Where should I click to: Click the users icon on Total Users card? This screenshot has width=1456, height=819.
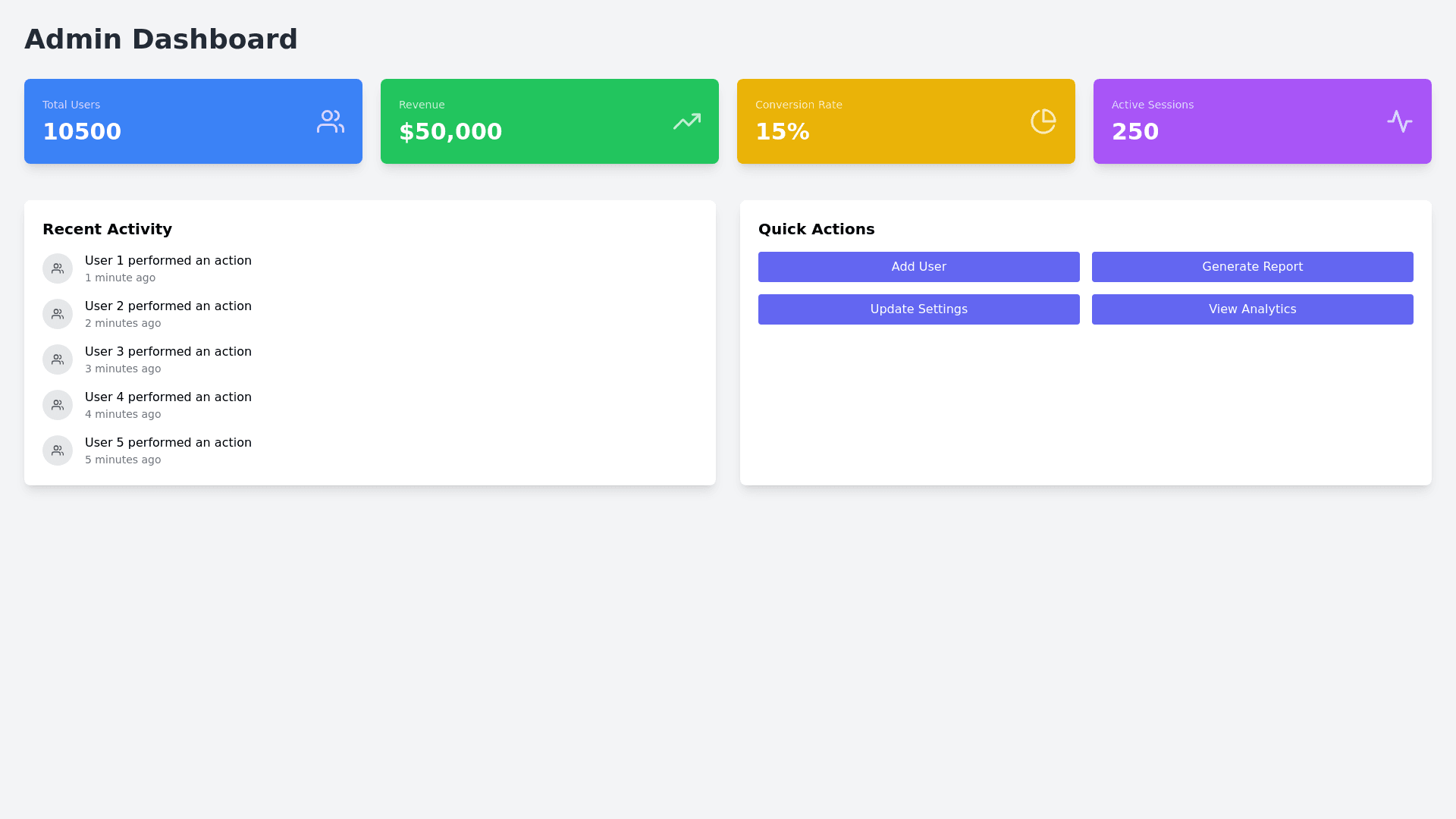pyautogui.click(x=330, y=121)
